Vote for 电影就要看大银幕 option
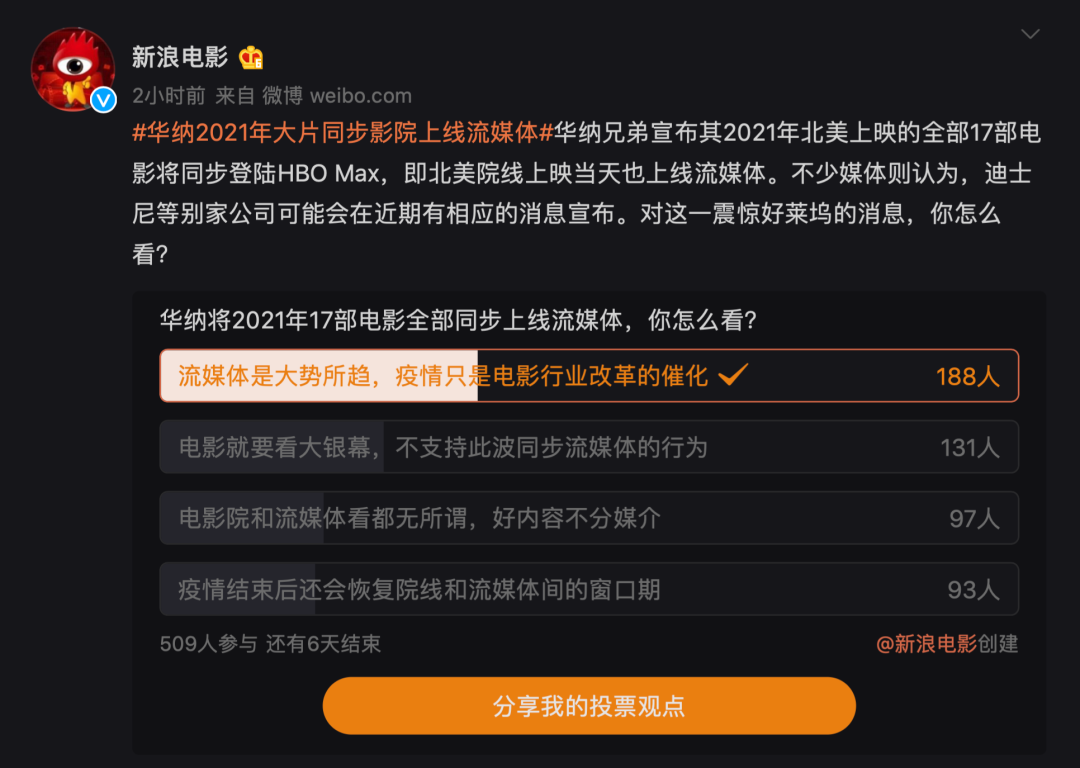Screen dimensions: 1080x768 point(442,447)
